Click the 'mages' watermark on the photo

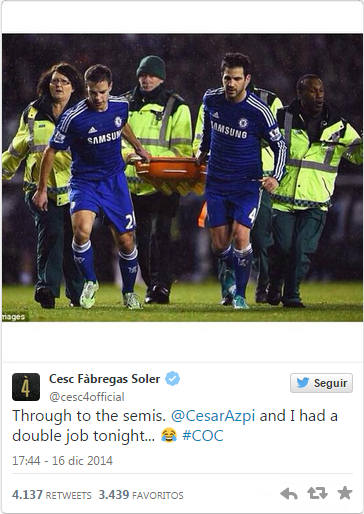[x=14, y=317]
